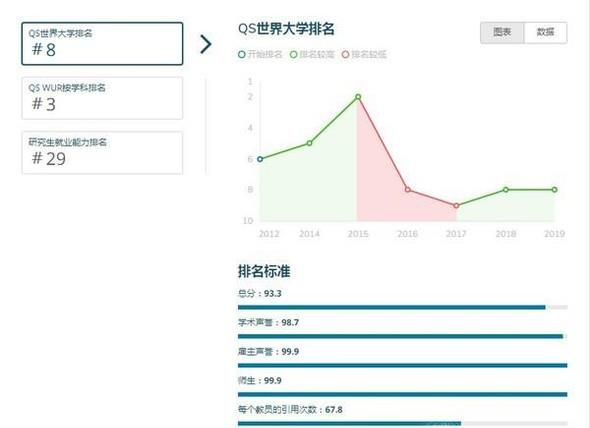Select the QS世界大学排名 #8 card
The width and height of the screenshot is (590, 428).
pyautogui.click(x=102, y=44)
